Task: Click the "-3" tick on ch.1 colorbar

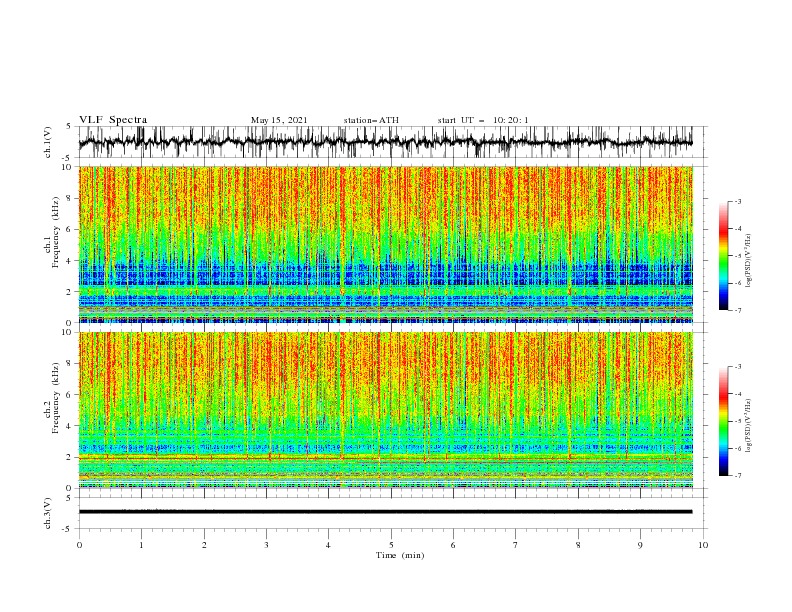Action: click(x=737, y=201)
